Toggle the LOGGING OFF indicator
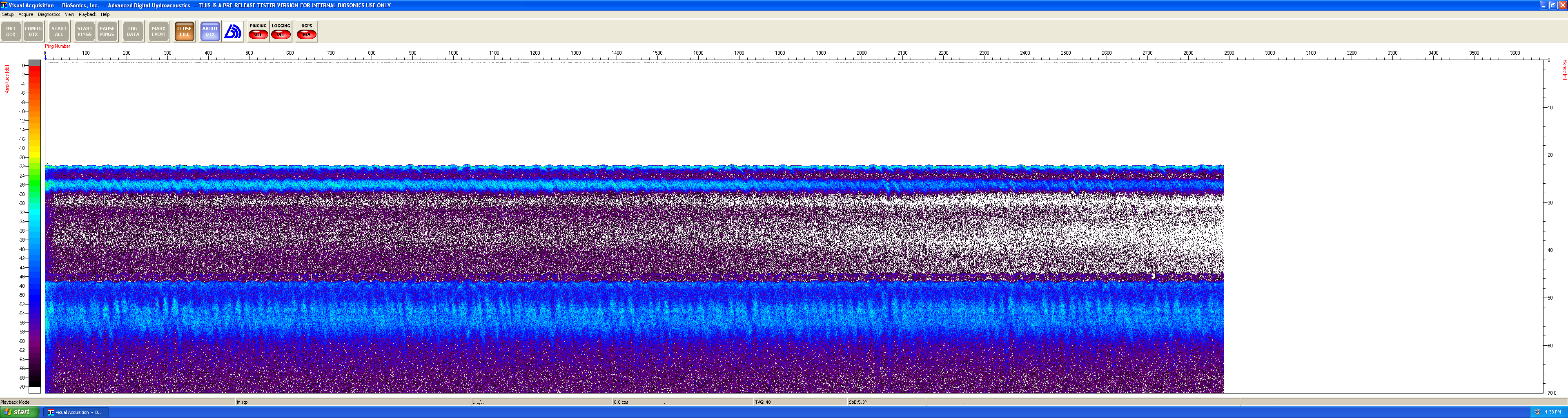 281,32
